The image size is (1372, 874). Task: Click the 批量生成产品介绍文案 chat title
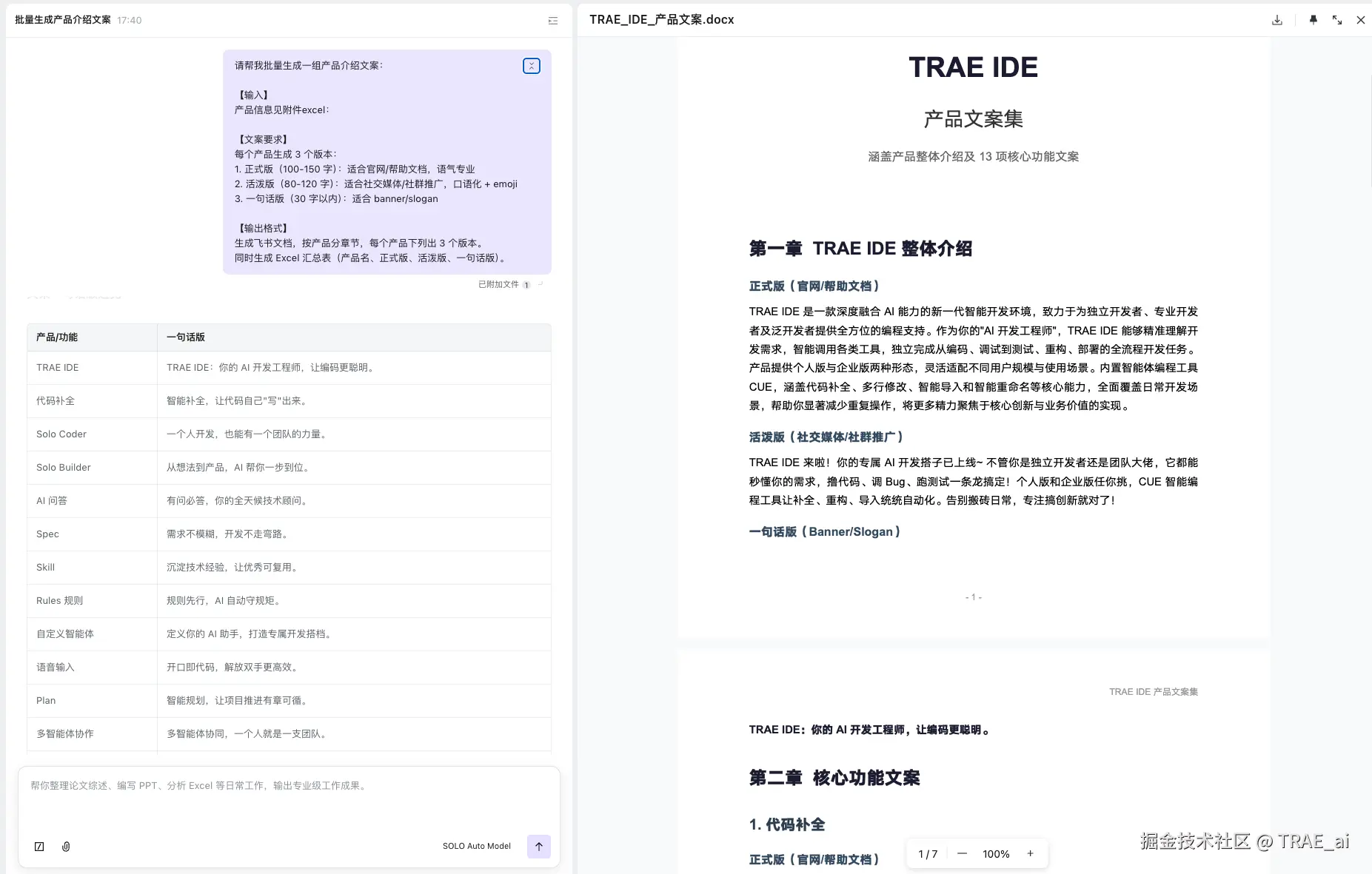pos(63,20)
